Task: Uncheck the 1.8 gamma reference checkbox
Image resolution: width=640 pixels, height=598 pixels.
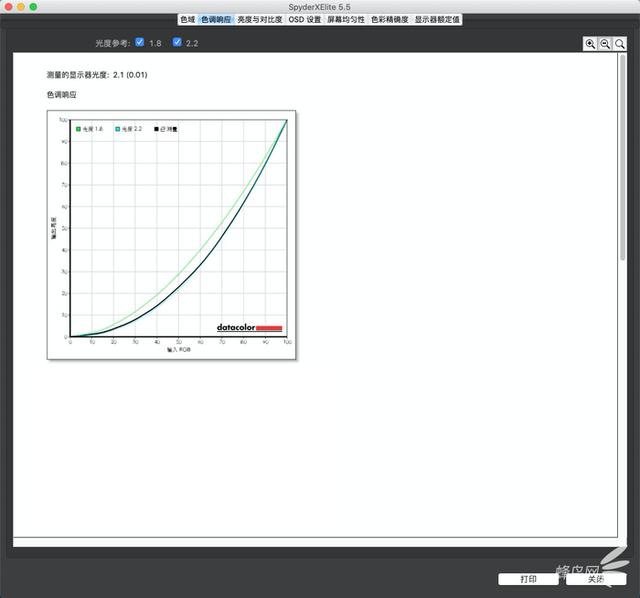Action: coord(140,42)
